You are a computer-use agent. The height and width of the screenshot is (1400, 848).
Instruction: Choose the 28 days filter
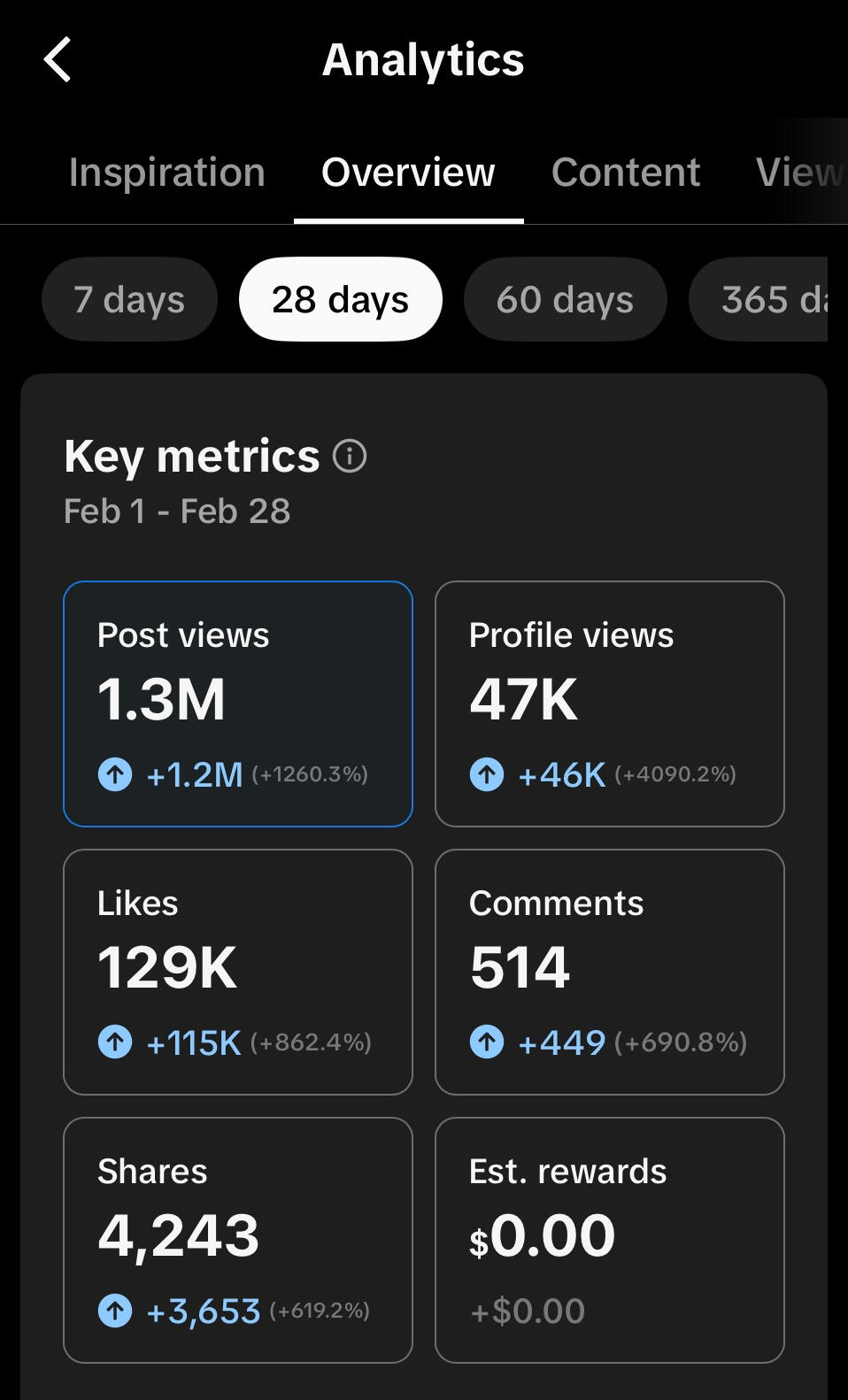[340, 299]
